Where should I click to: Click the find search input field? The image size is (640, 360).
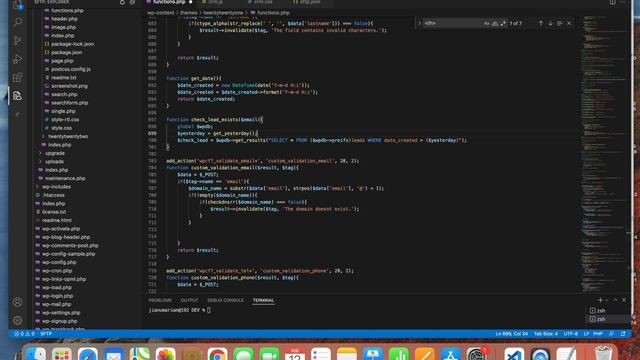tap(452, 23)
